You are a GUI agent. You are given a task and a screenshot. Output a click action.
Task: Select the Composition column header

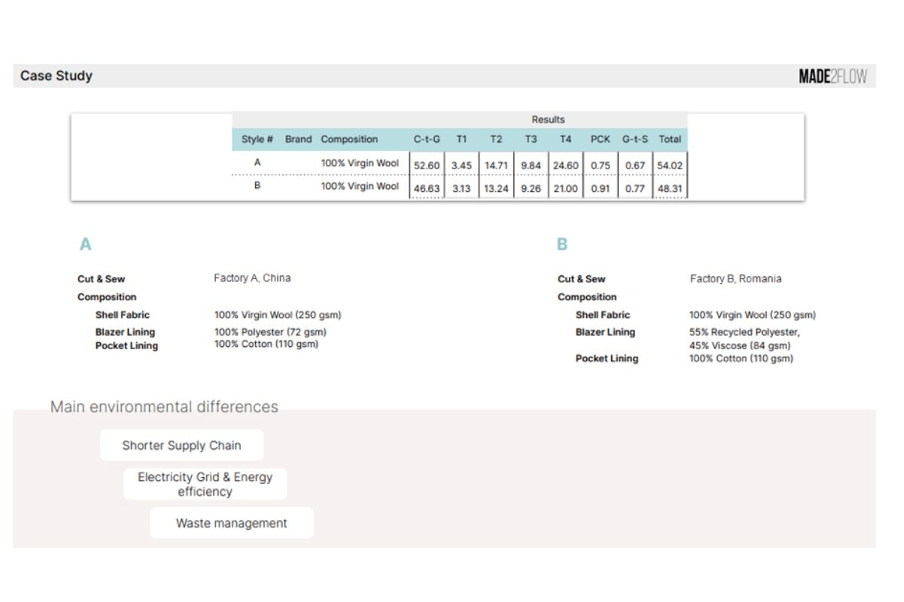point(349,140)
